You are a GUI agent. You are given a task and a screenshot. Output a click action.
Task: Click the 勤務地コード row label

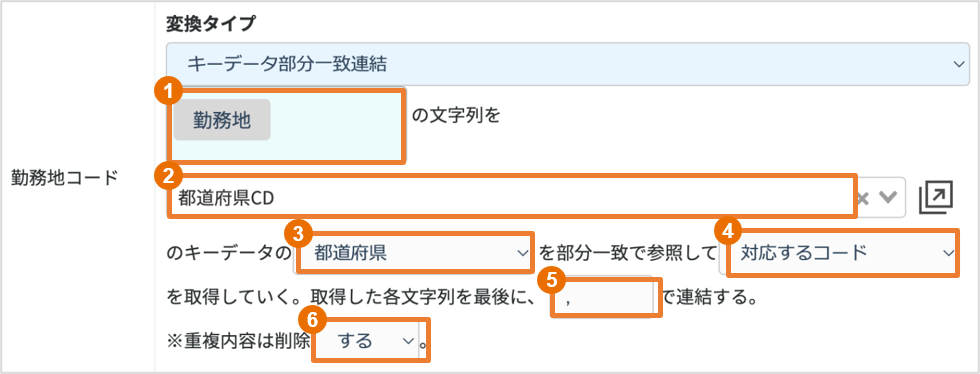(x=66, y=178)
